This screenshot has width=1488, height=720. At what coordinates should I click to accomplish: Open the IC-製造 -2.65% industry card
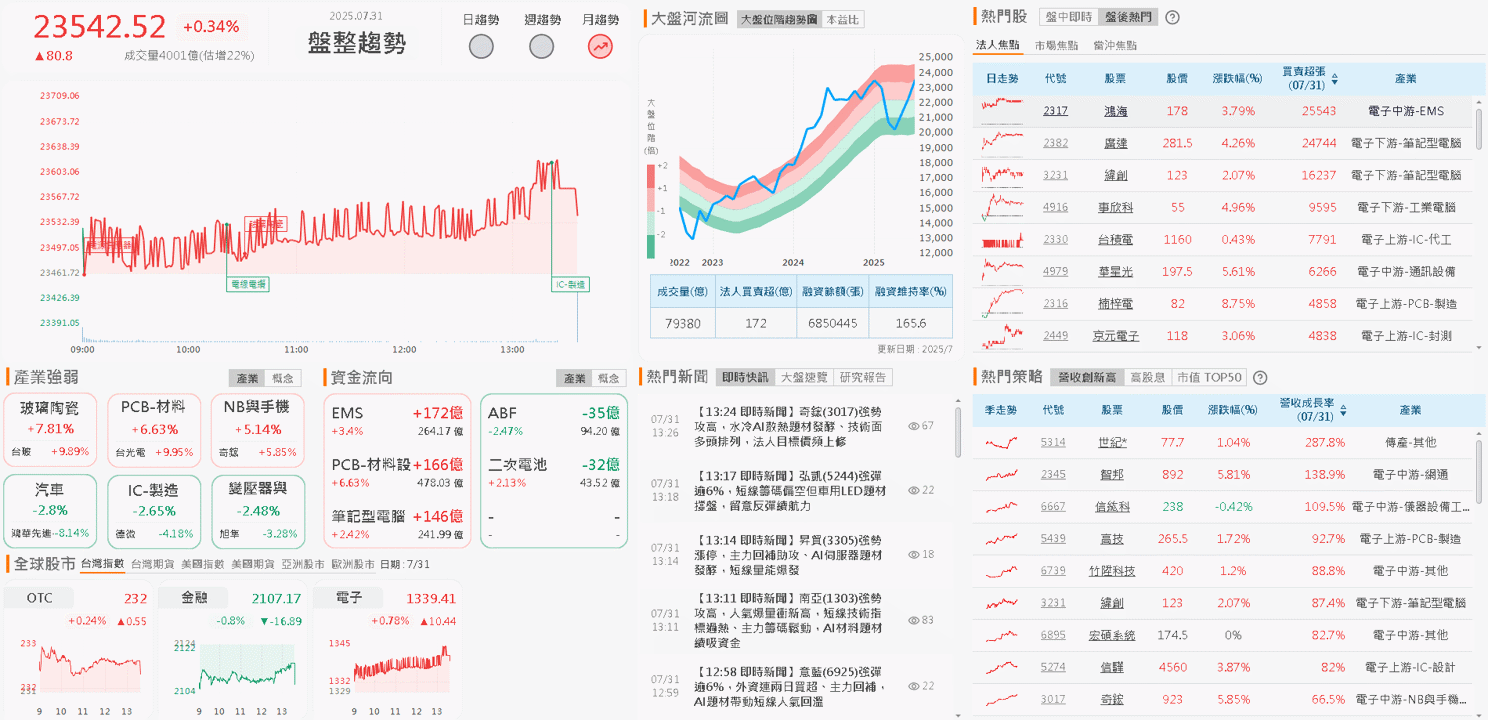coord(152,511)
